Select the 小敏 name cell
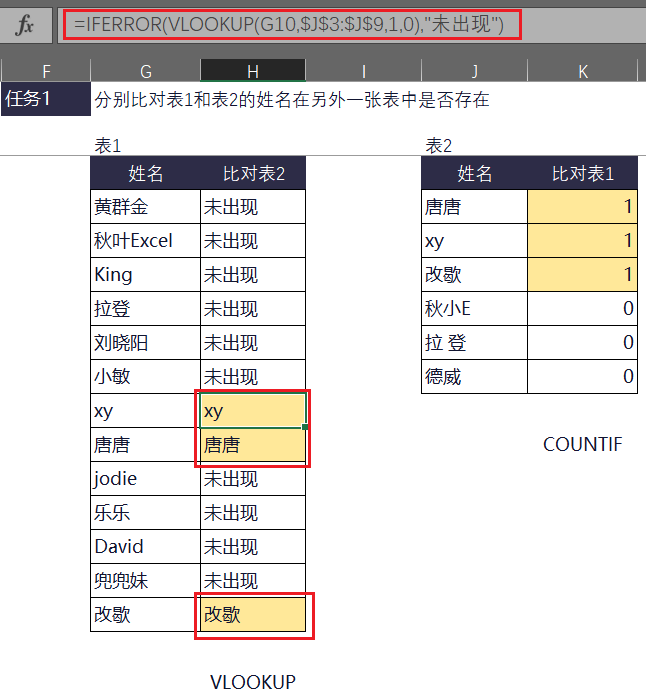646x699 pixels. [x=146, y=376]
